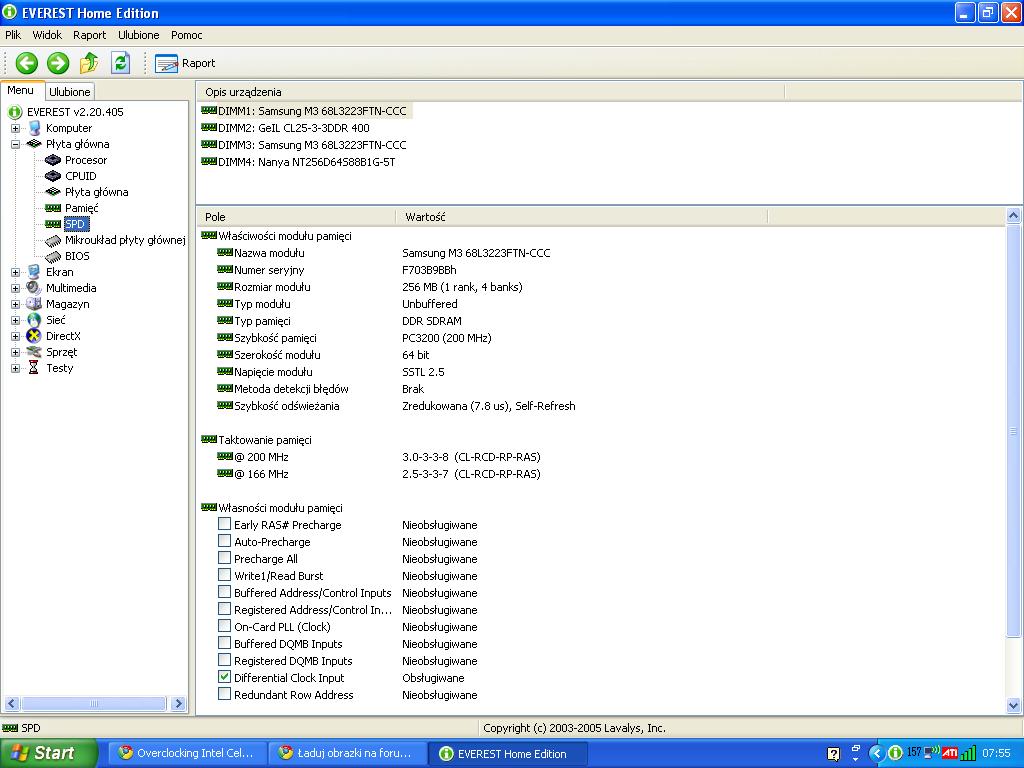The height and width of the screenshot is (768, 1024).
Task: Toggle Write1/Read Burst checkbox
Action: tap(224, 575)
